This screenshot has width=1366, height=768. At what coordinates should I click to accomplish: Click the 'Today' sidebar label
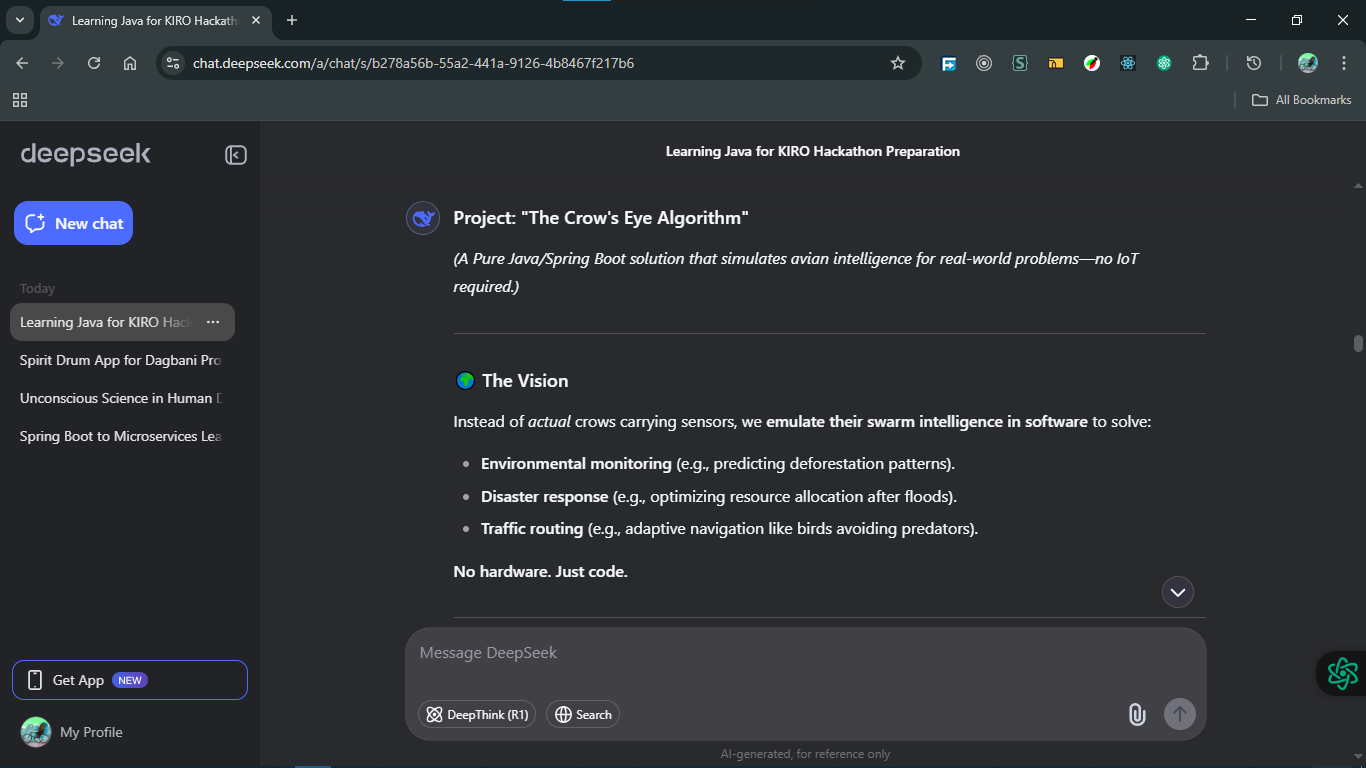(x=38, y=289)
